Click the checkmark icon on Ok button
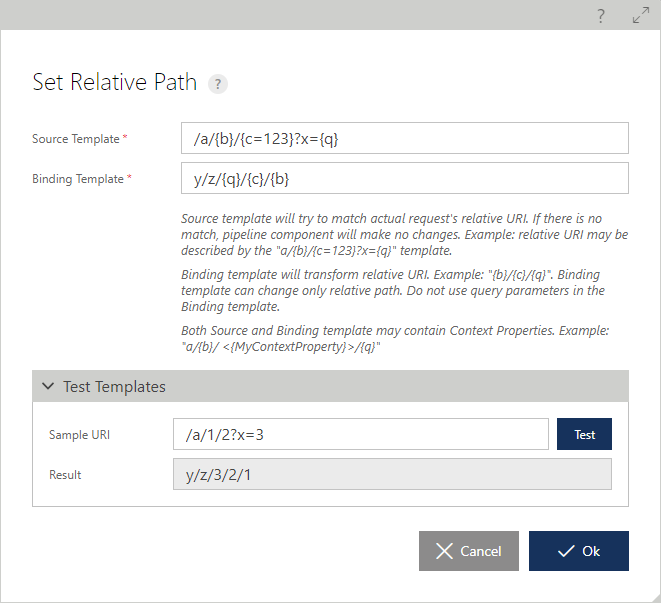 pos(566,551)
